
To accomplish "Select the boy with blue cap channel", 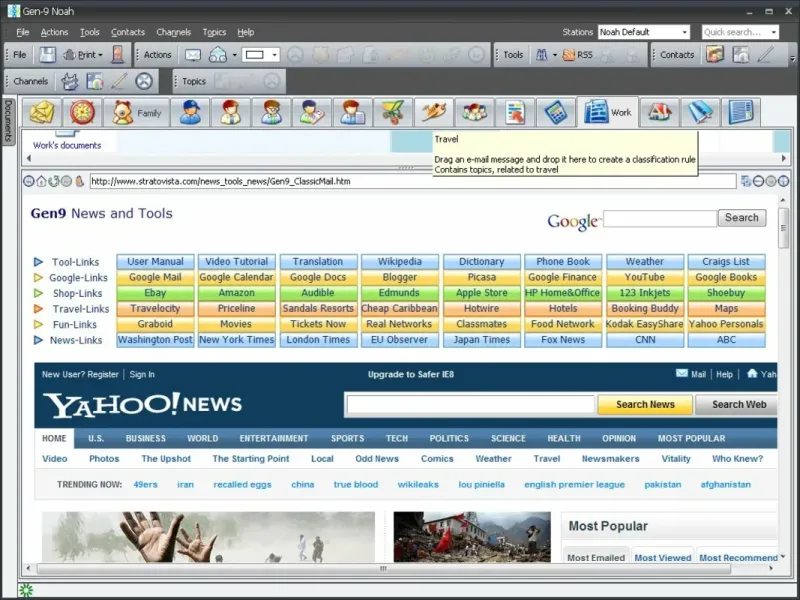I will point(190,112).
